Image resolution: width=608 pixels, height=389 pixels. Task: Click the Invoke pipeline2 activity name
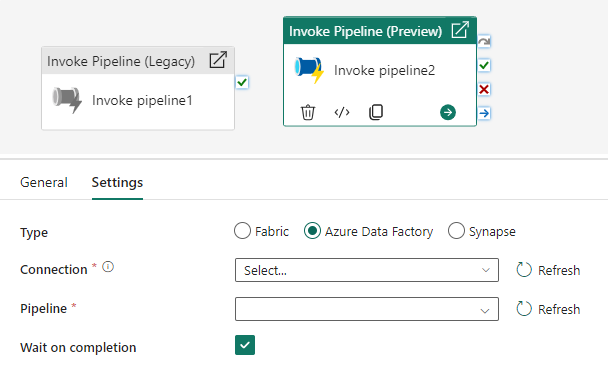click(384, 70)
